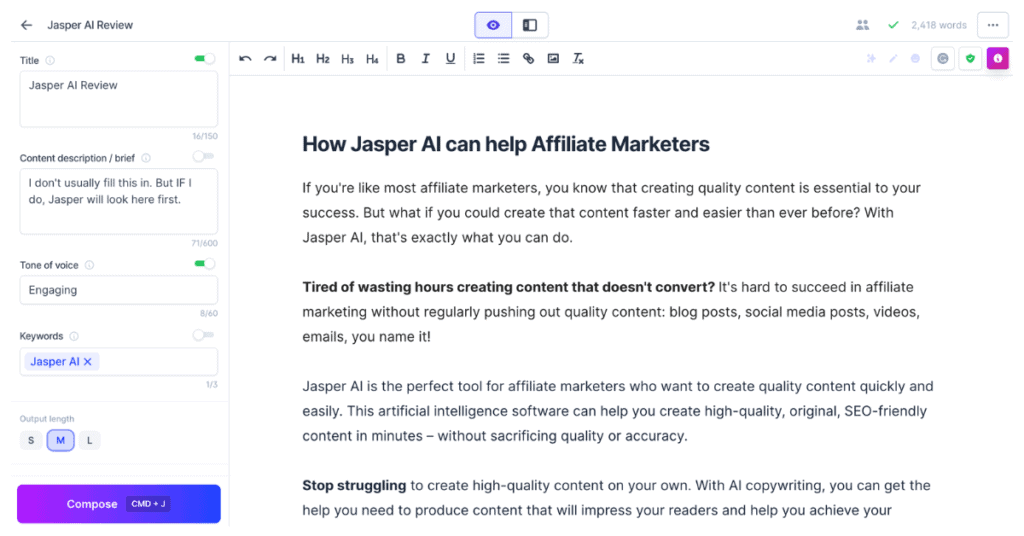1024x536 pixels.
Task: Click paragraph starting Jasper AI is the perfect tool
Action: click(x=618, y=411)
